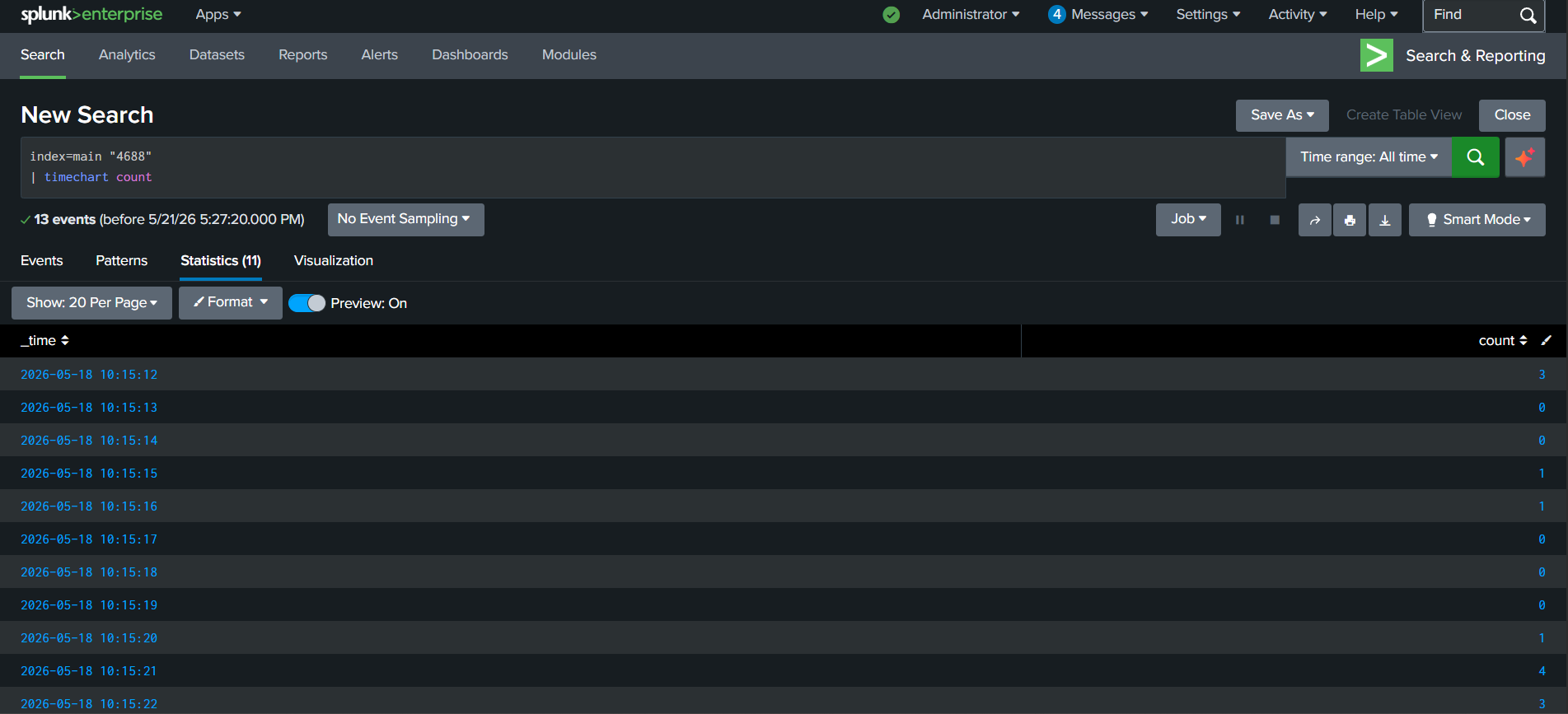Open the Activity dropdown menu
This screenshot has width=1568, height=714.
tap(1298, 15)
